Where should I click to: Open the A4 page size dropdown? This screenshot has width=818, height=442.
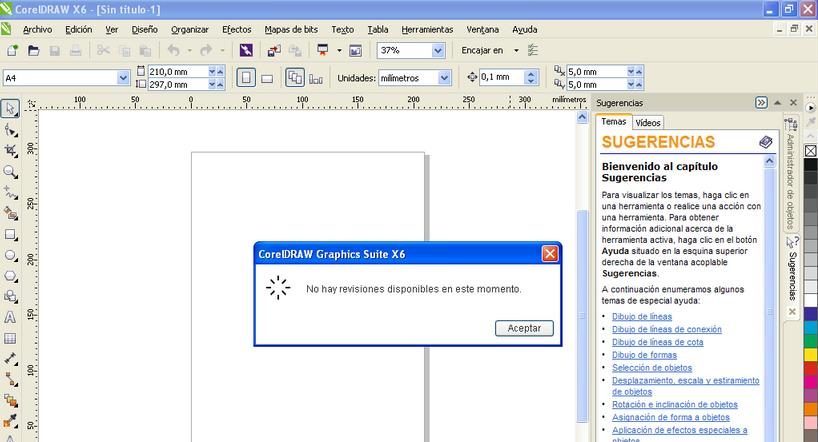[x=123, y=78]
